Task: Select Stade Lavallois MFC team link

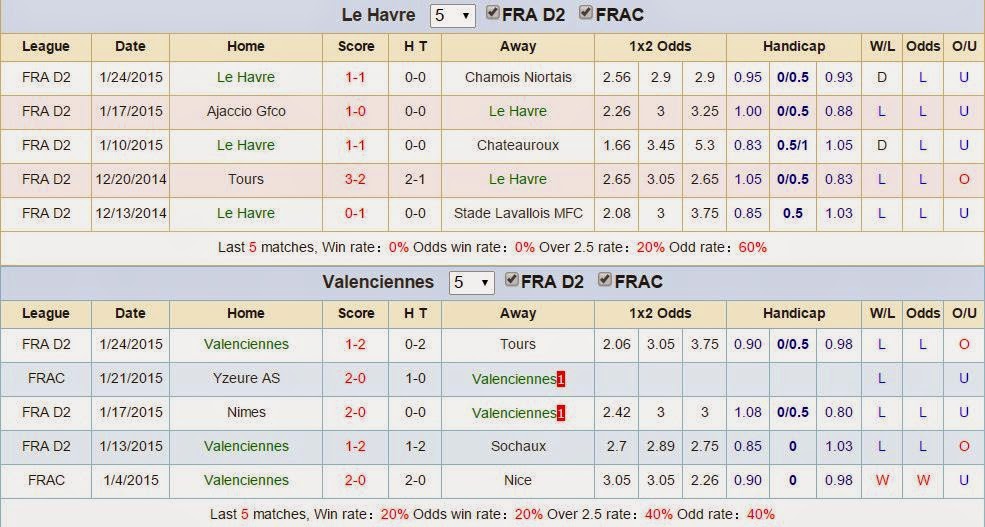Action: (518, 213)
